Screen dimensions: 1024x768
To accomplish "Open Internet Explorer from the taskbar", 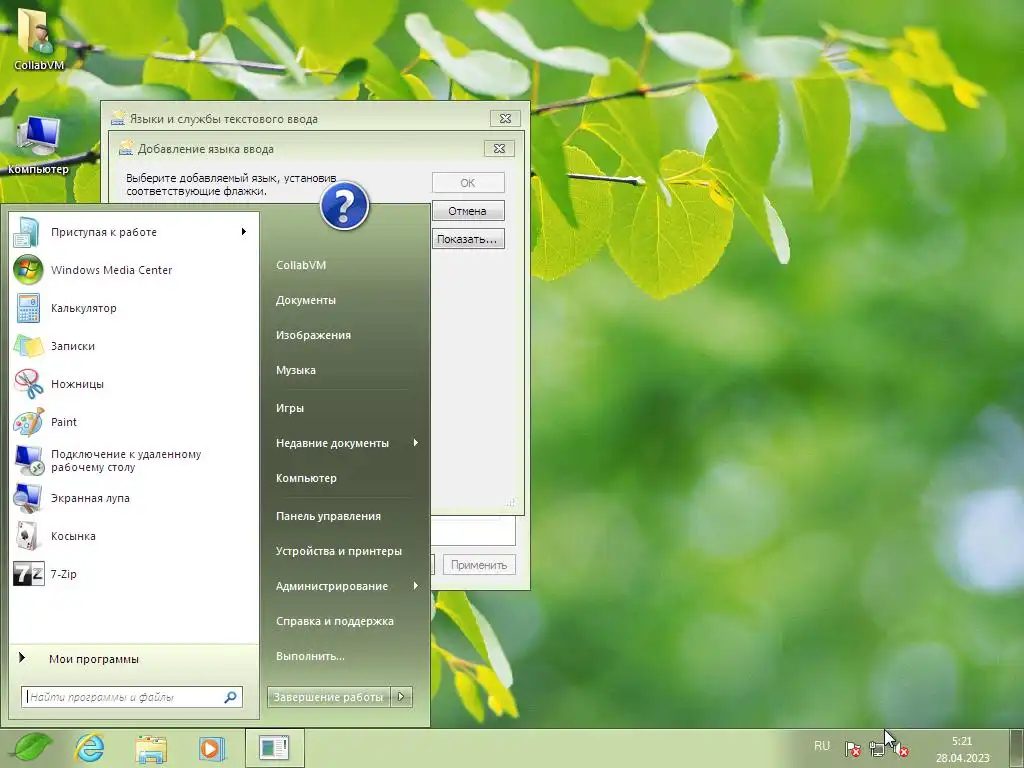I will tap(89, 748).
